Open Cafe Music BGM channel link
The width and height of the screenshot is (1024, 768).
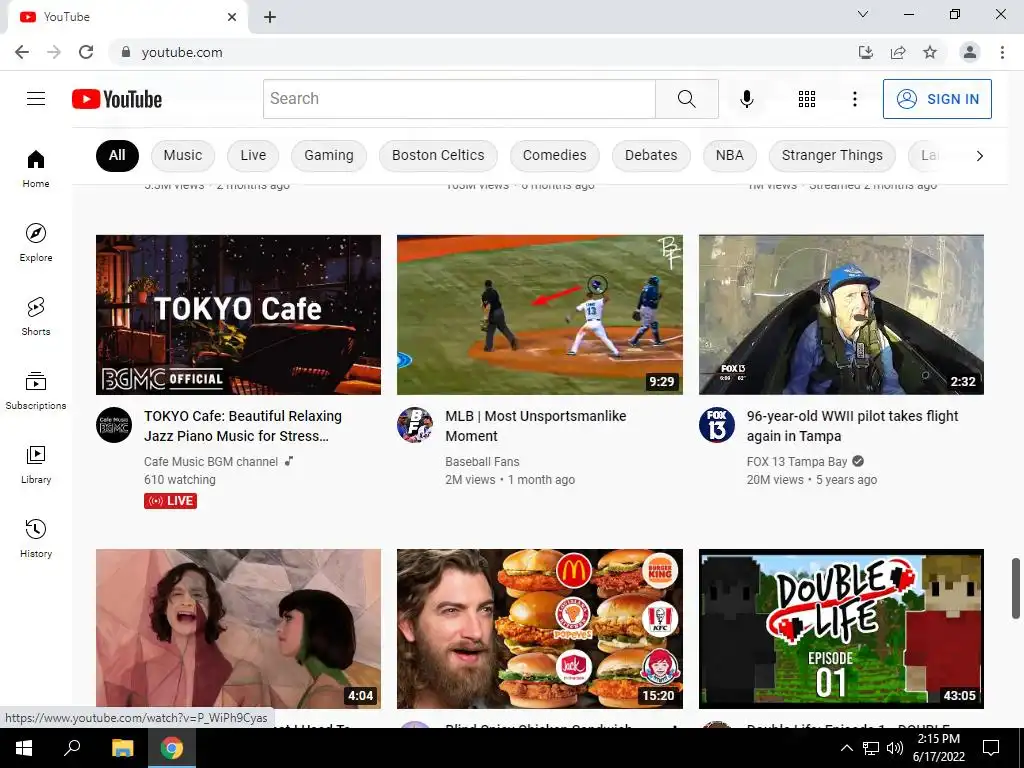(x=211, y=462)
